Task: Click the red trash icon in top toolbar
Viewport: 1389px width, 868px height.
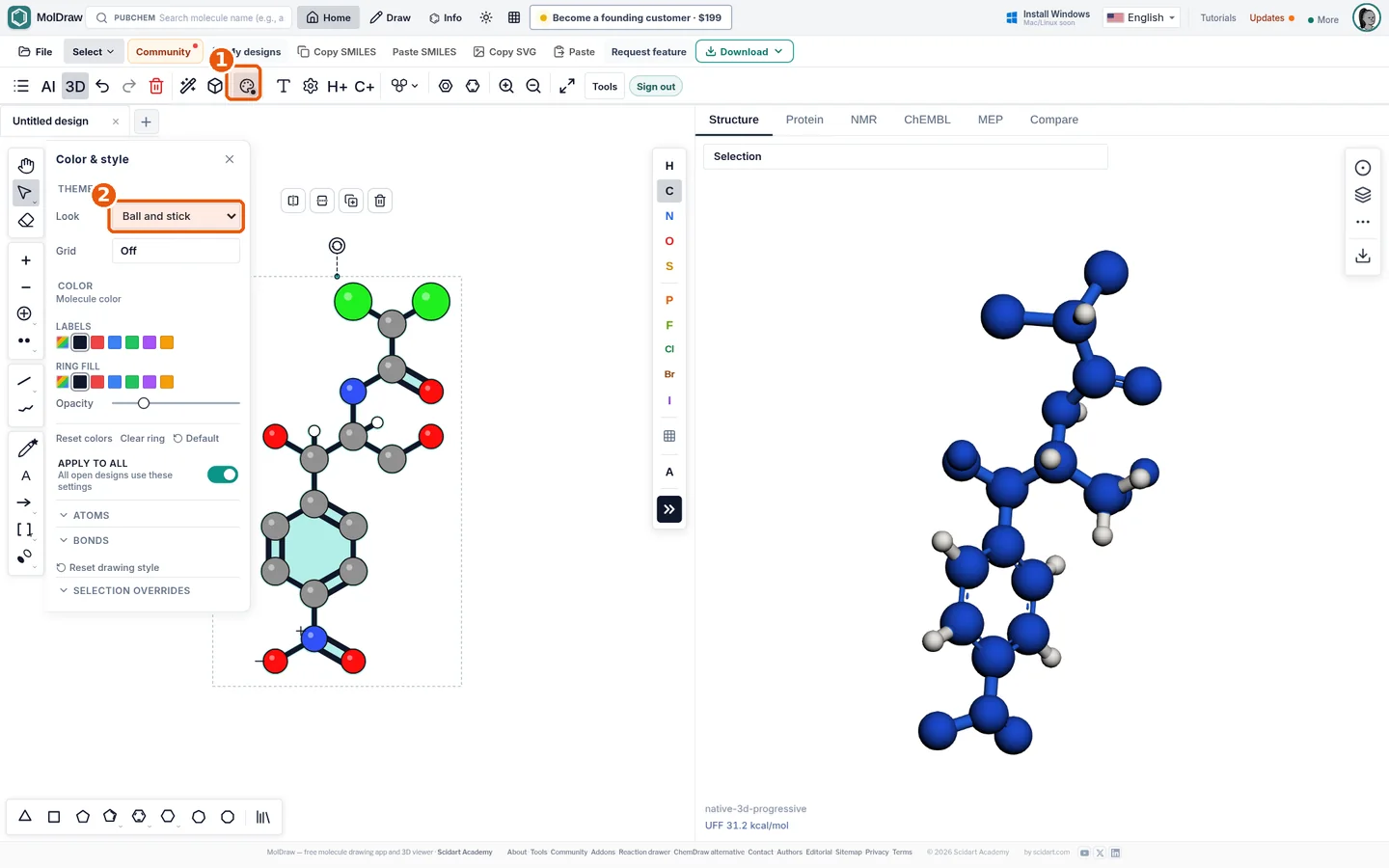Action: coord(156,86)
